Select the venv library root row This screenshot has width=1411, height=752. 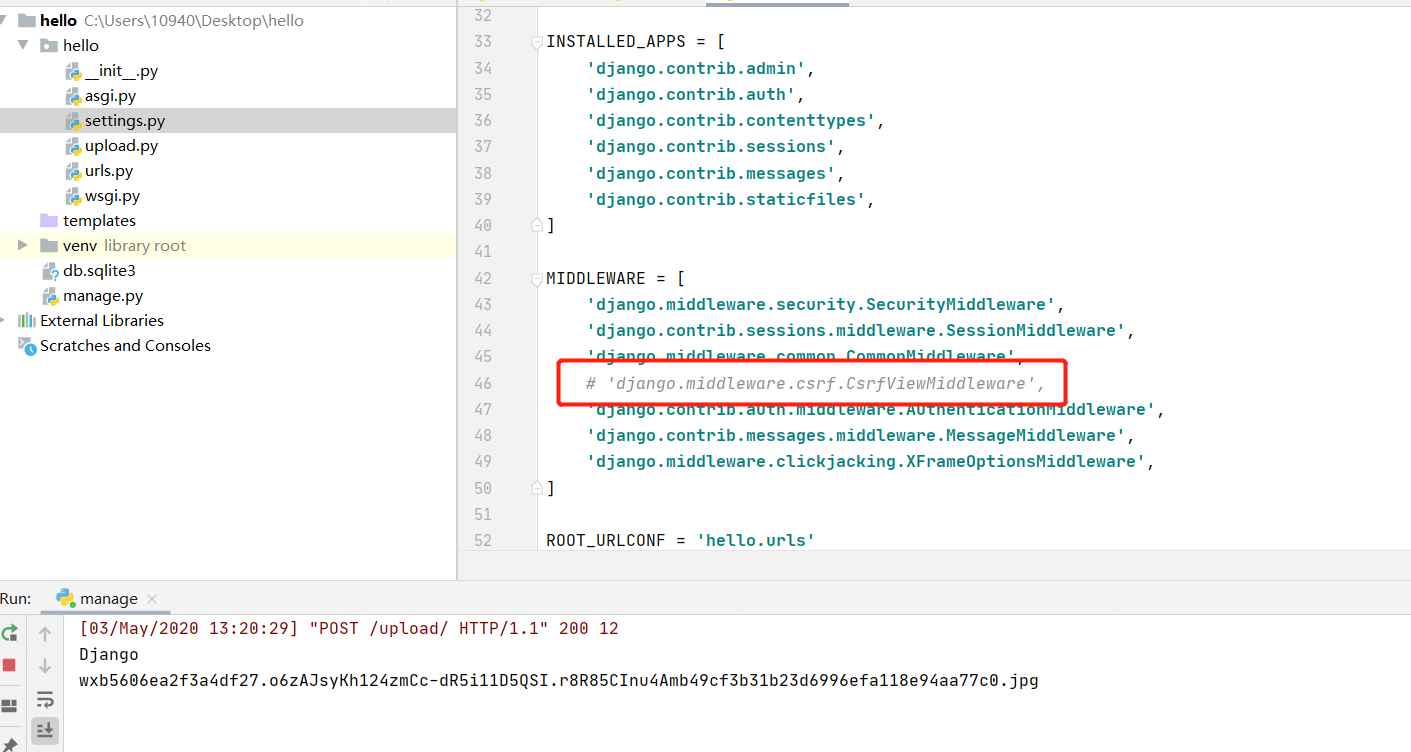point(228,246)
